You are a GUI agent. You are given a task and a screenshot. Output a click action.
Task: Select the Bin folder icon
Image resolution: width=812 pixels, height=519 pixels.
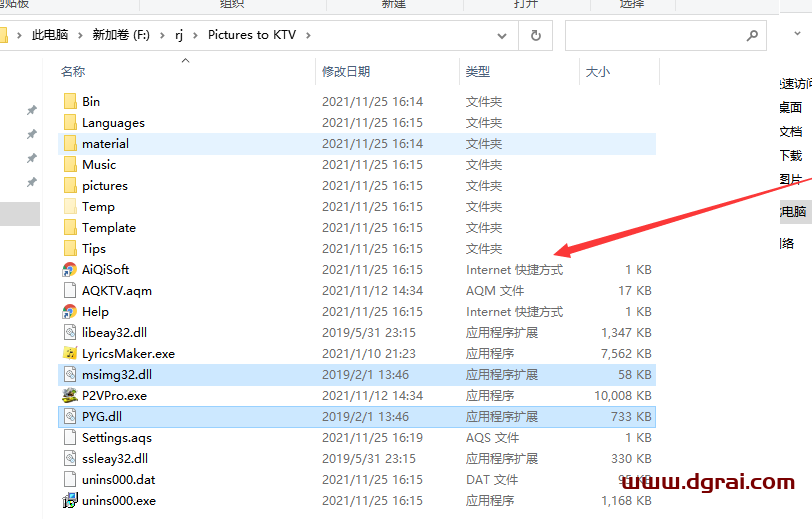[70, 101]
